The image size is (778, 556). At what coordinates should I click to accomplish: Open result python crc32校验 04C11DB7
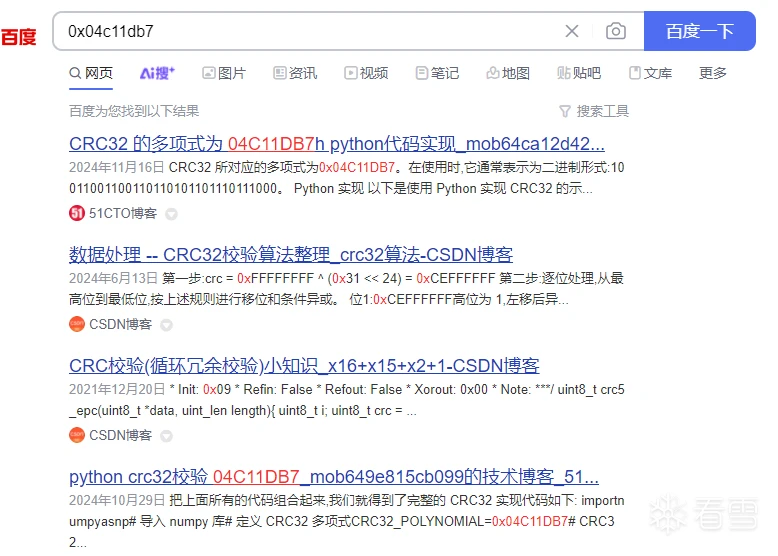click(x=334, y=477)
